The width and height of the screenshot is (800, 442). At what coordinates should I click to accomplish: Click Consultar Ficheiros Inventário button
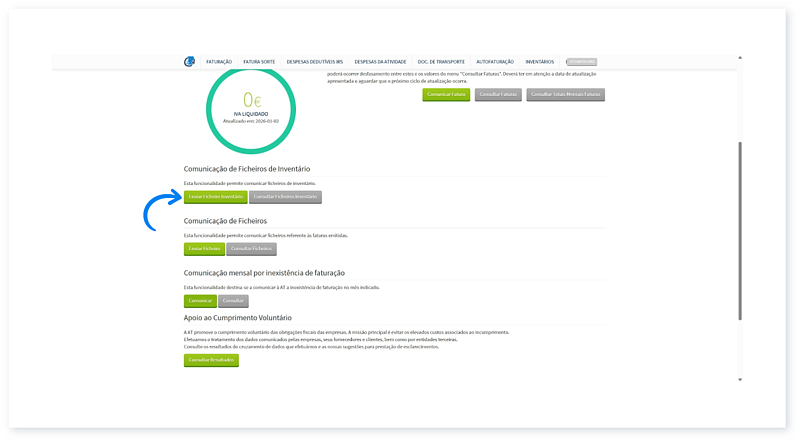(285, 197)
